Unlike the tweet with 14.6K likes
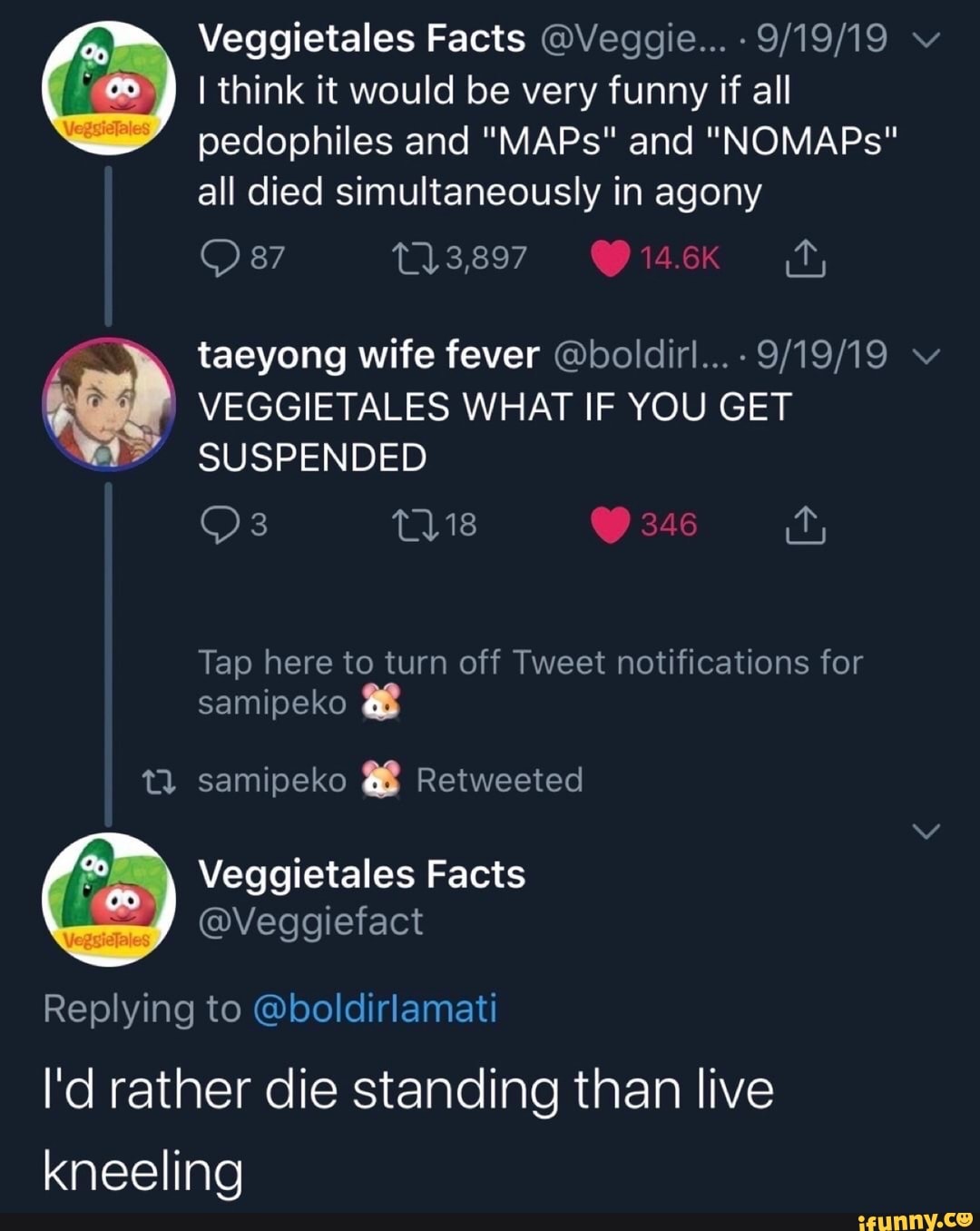The width and height of the screenshot is (980, 1231). coord(610,259)
